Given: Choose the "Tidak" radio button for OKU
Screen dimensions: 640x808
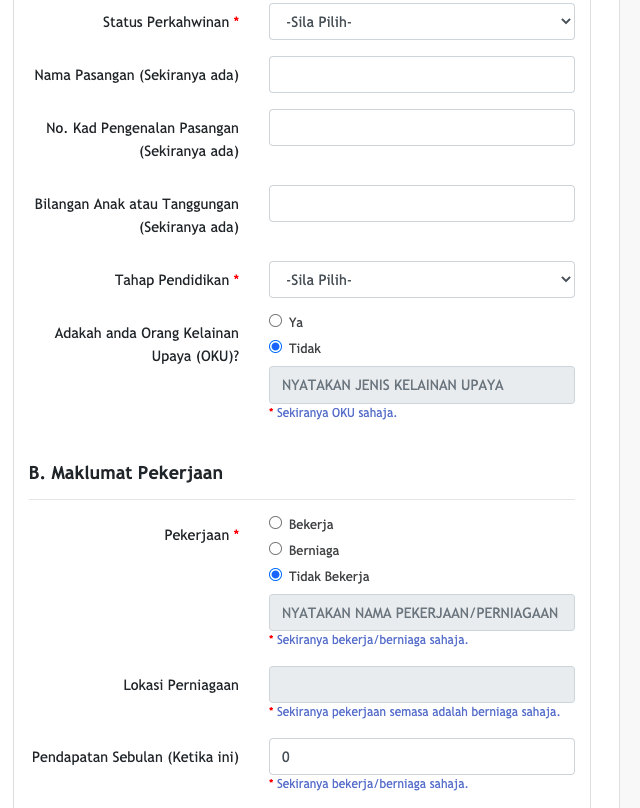Looking at the screenshot, I should [x=276, y=348].
